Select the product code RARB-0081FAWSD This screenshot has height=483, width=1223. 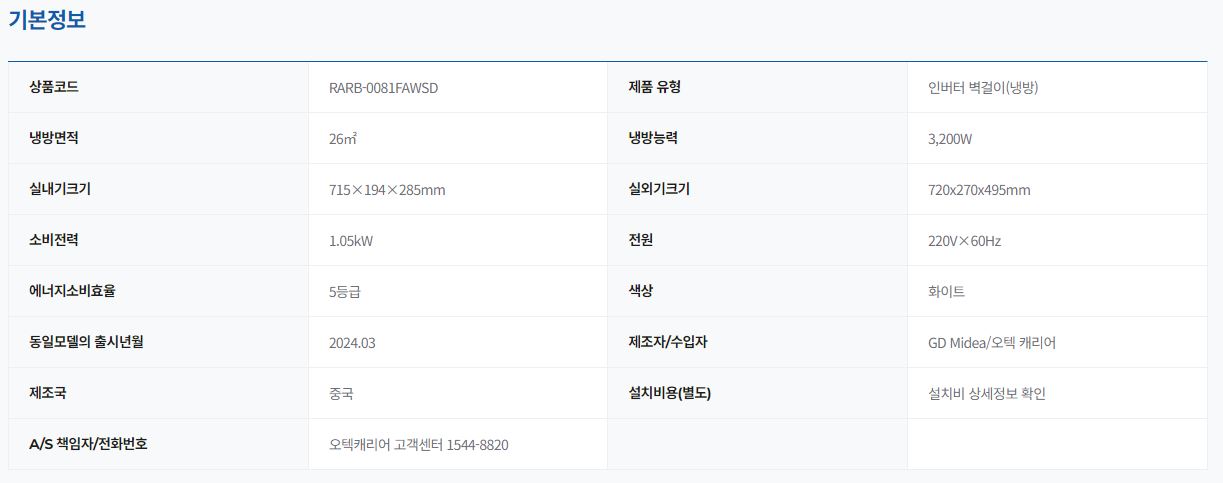pyautogui.click(x=383, y=88)
